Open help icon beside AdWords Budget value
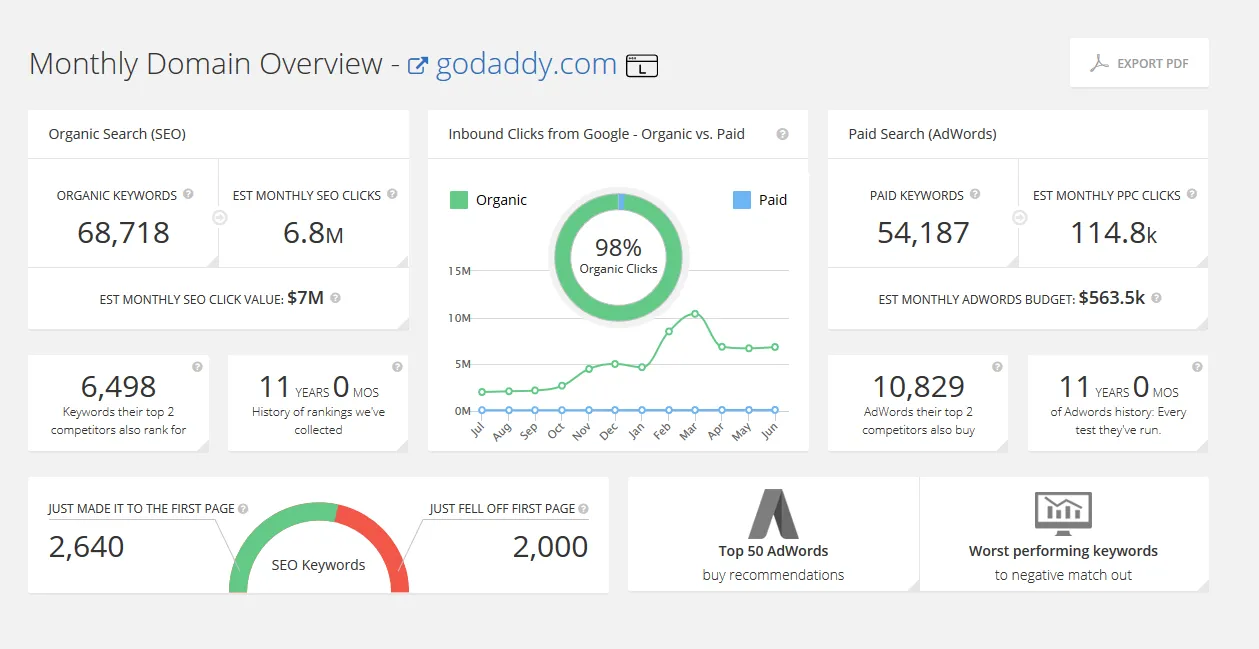The width and height of the screenshot is (1259, 649). (1157, 298)
